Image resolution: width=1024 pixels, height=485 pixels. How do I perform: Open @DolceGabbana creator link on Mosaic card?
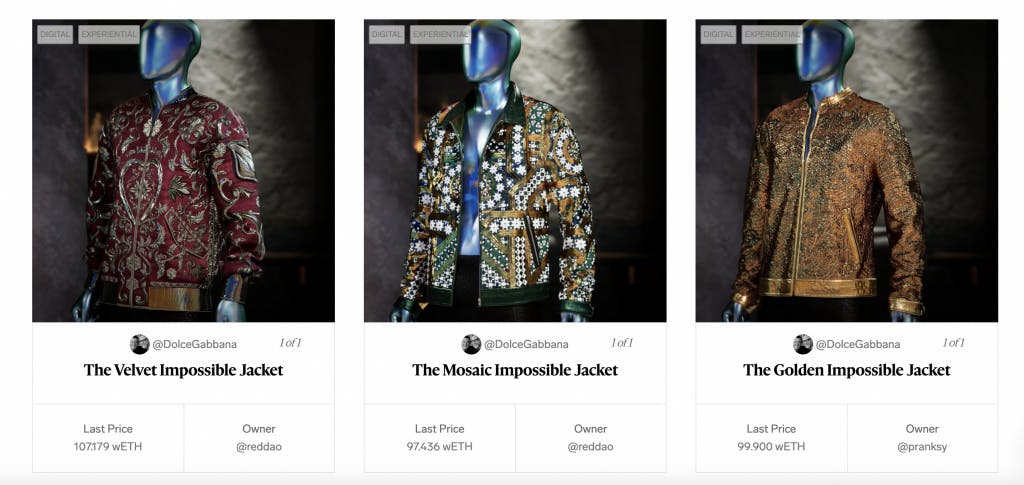coord(526,344)
